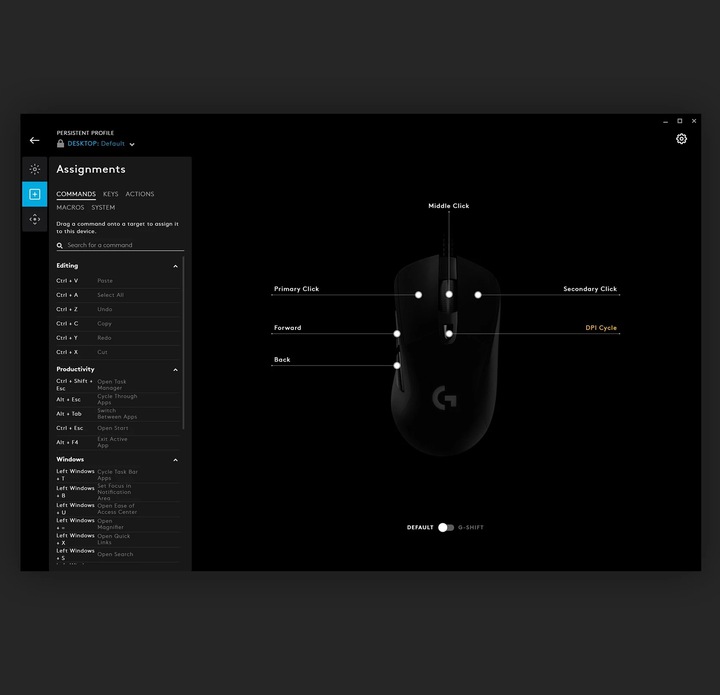
Task: Open the DESKTOP: Default profile dropdown
Action: [x=101, y=144]
